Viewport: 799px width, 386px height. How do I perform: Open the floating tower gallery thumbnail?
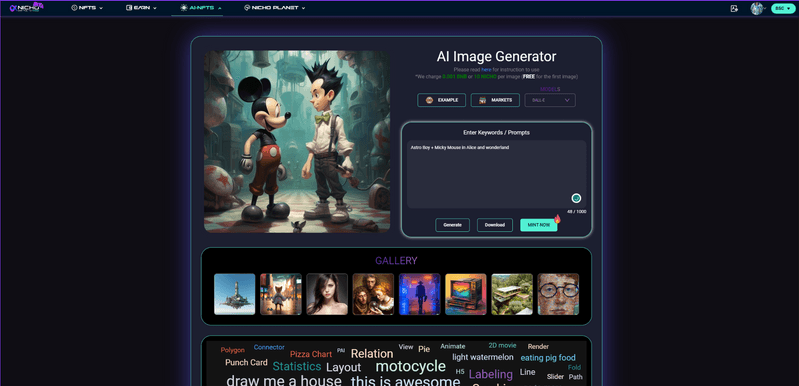coord(234,294)
